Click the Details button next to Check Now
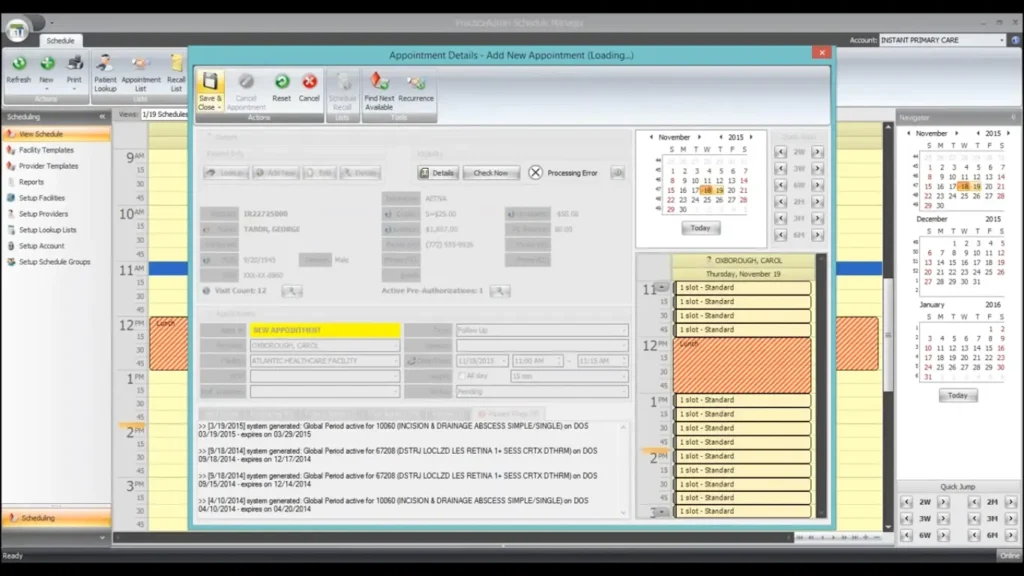 click(438, 173)
